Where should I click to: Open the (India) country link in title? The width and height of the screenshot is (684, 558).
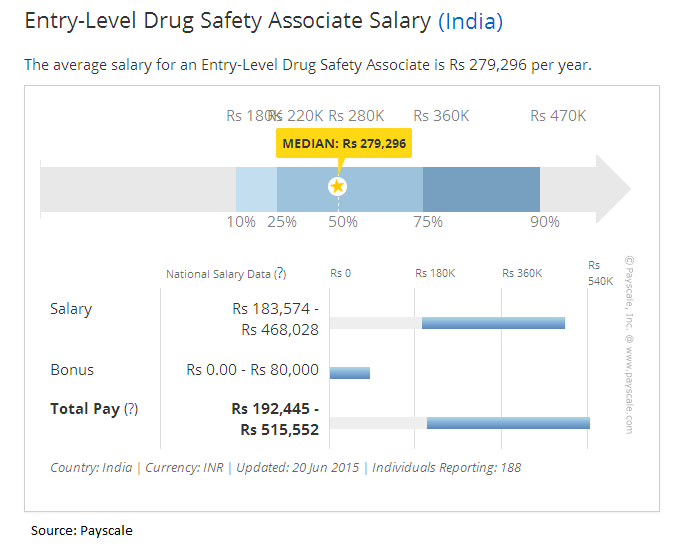tap(470, 21)
